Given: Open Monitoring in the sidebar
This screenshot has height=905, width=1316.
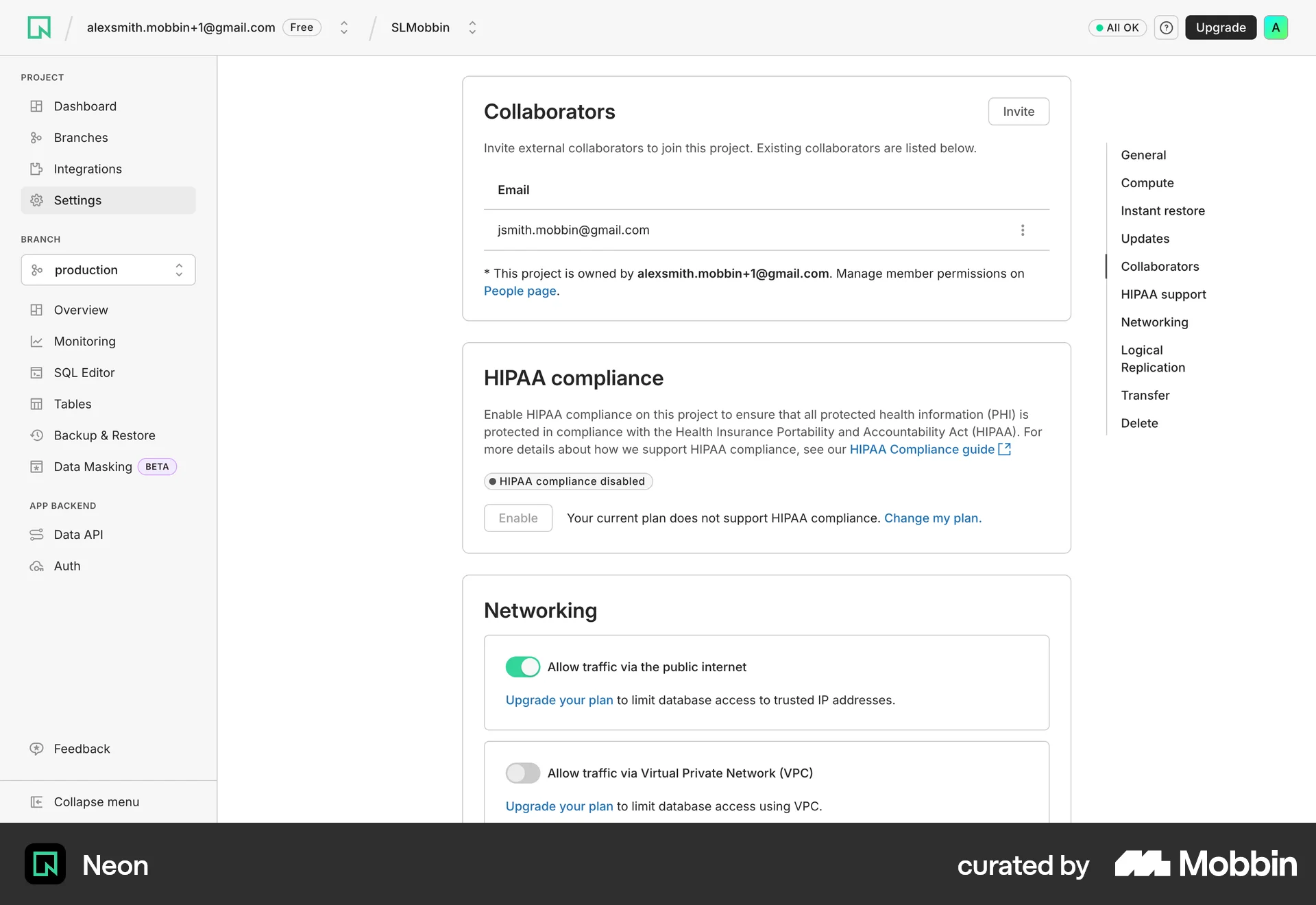Looking at the screenshot, I should [x=108, y=341].
